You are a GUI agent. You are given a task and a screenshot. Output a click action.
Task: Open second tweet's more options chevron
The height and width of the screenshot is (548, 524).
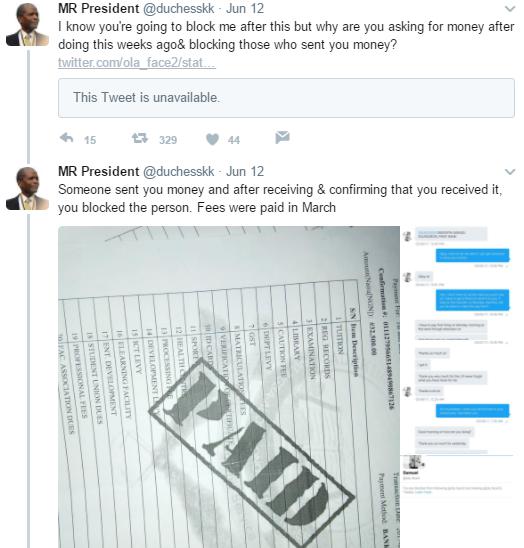[510, 172]
